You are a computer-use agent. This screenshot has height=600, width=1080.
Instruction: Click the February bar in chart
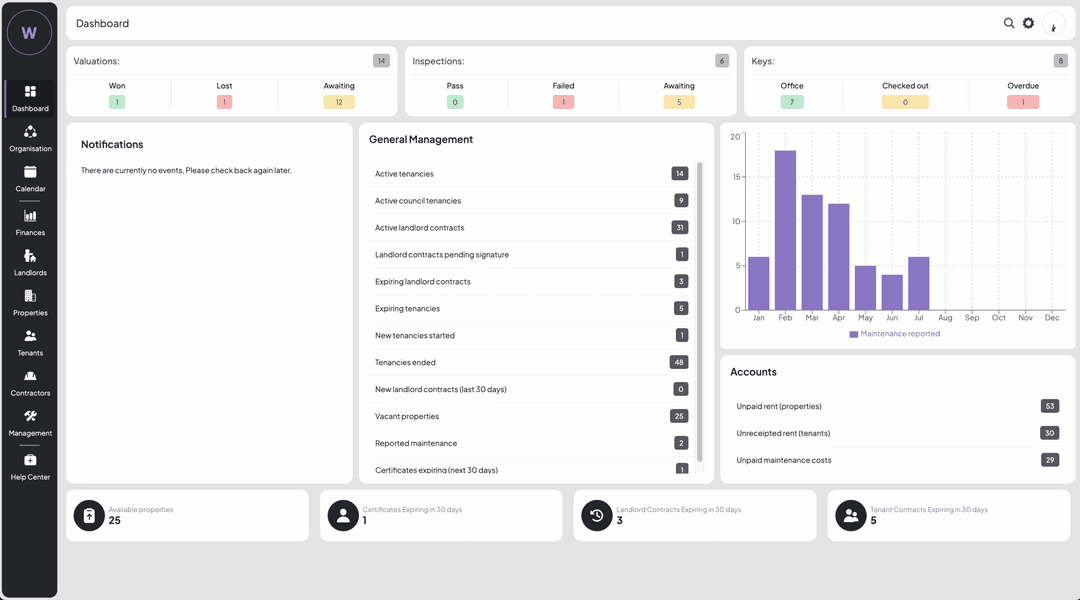785,230
